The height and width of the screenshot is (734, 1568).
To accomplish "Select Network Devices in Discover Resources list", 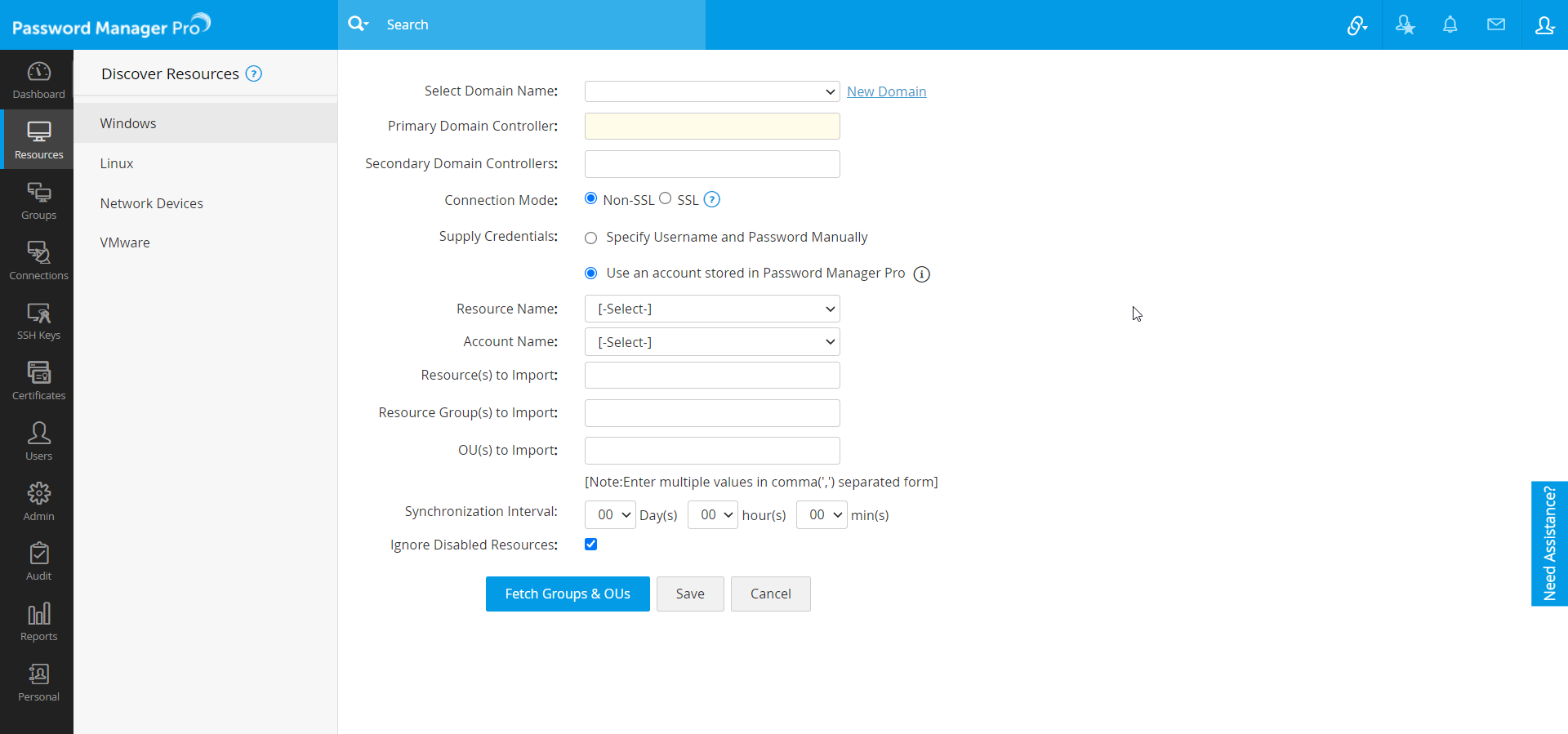I will 205,203.
